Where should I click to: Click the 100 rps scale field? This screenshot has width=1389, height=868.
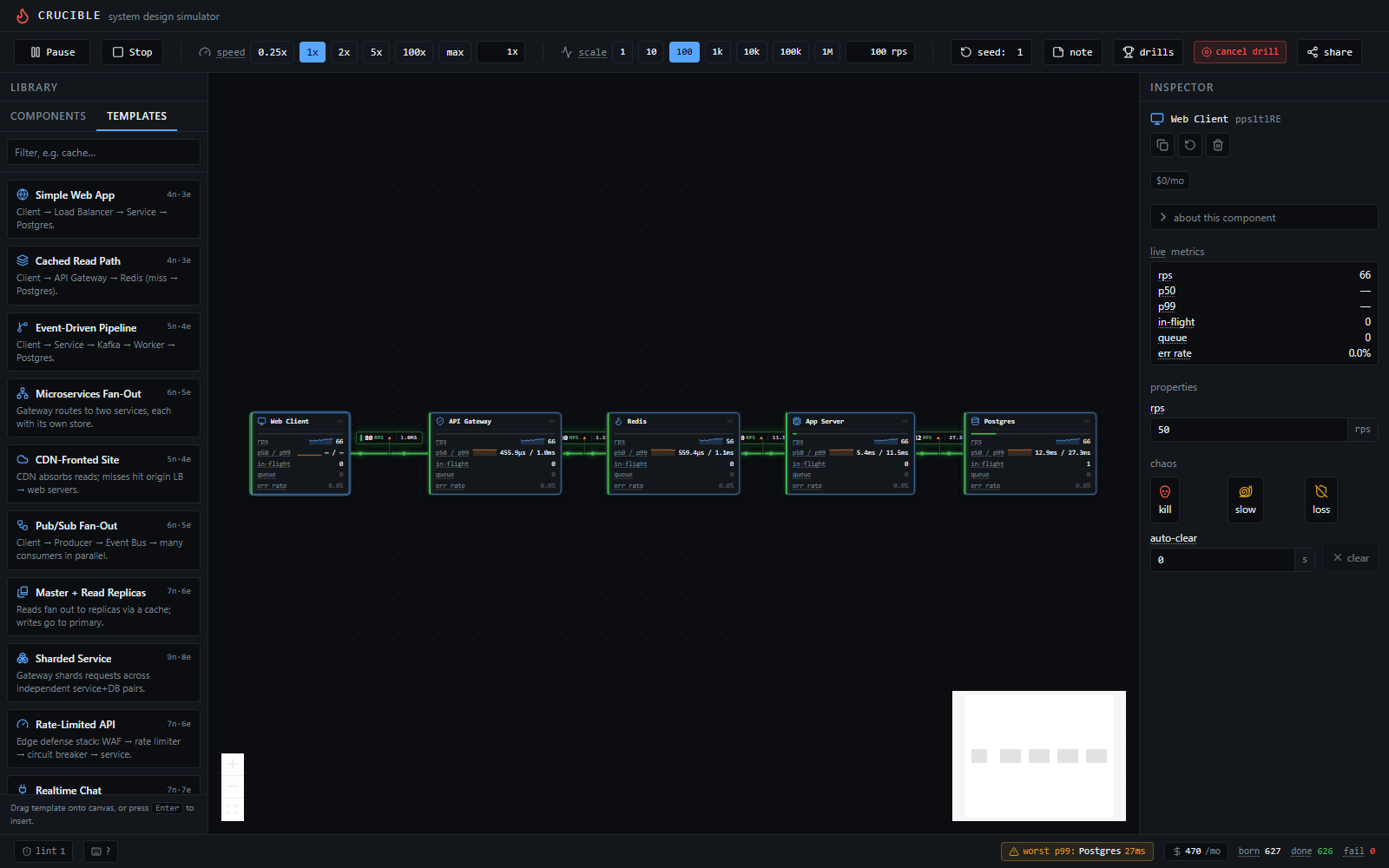click(x=879, y=52)
